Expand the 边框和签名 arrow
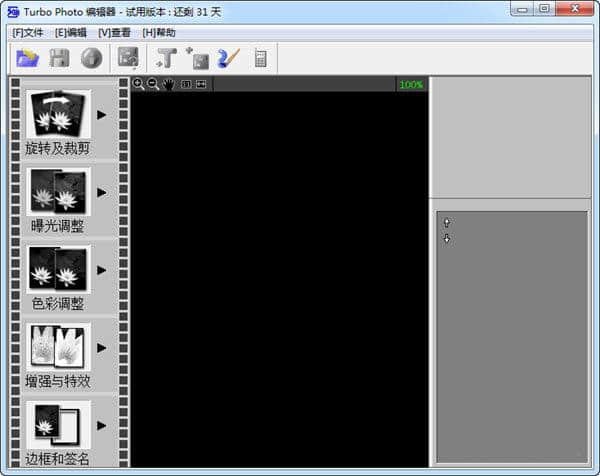This screenshot has width=600, height=476. tap(101, 425)
